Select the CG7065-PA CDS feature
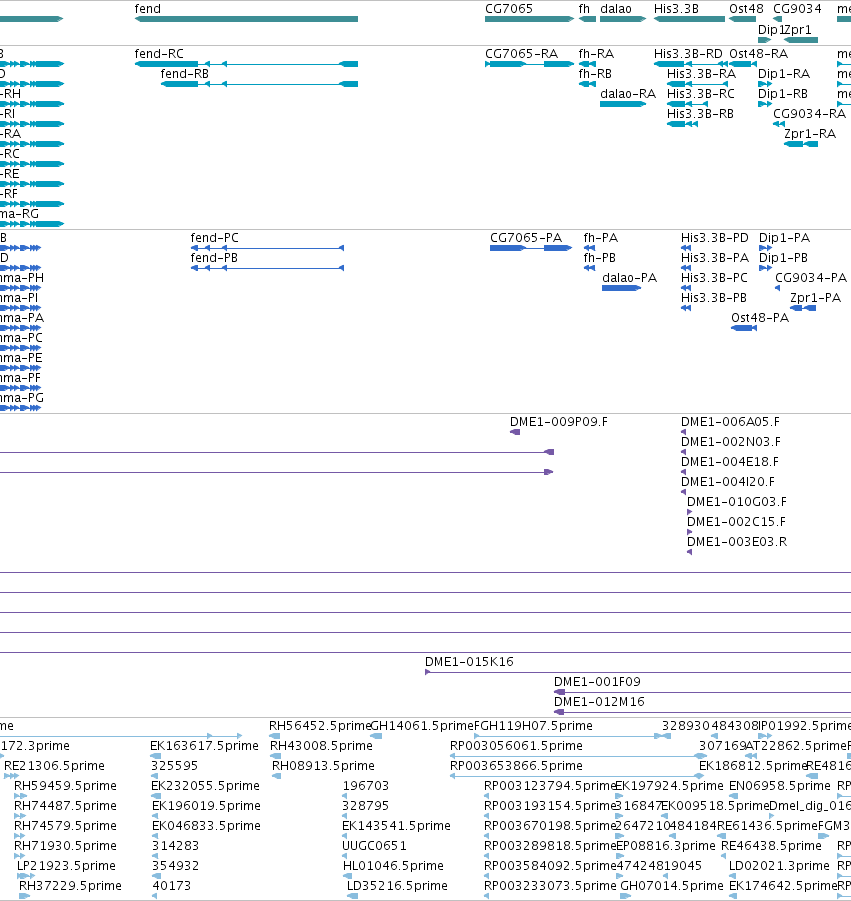Screen dimensions: 851x901 pyautogui.click(x=531, y=248)
